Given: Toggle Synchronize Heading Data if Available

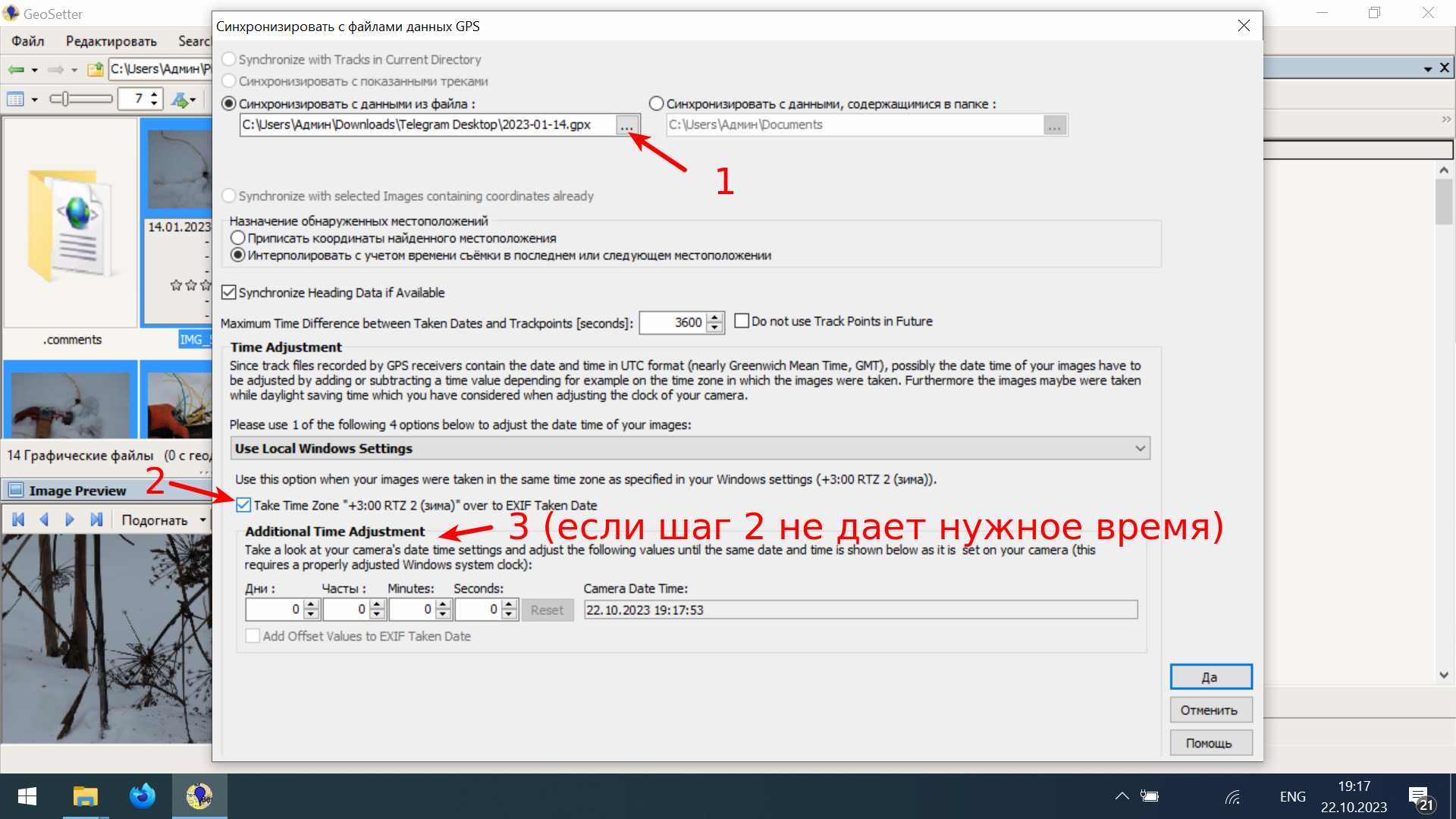Looking at the screenshot, I should [x=228, y=292].
